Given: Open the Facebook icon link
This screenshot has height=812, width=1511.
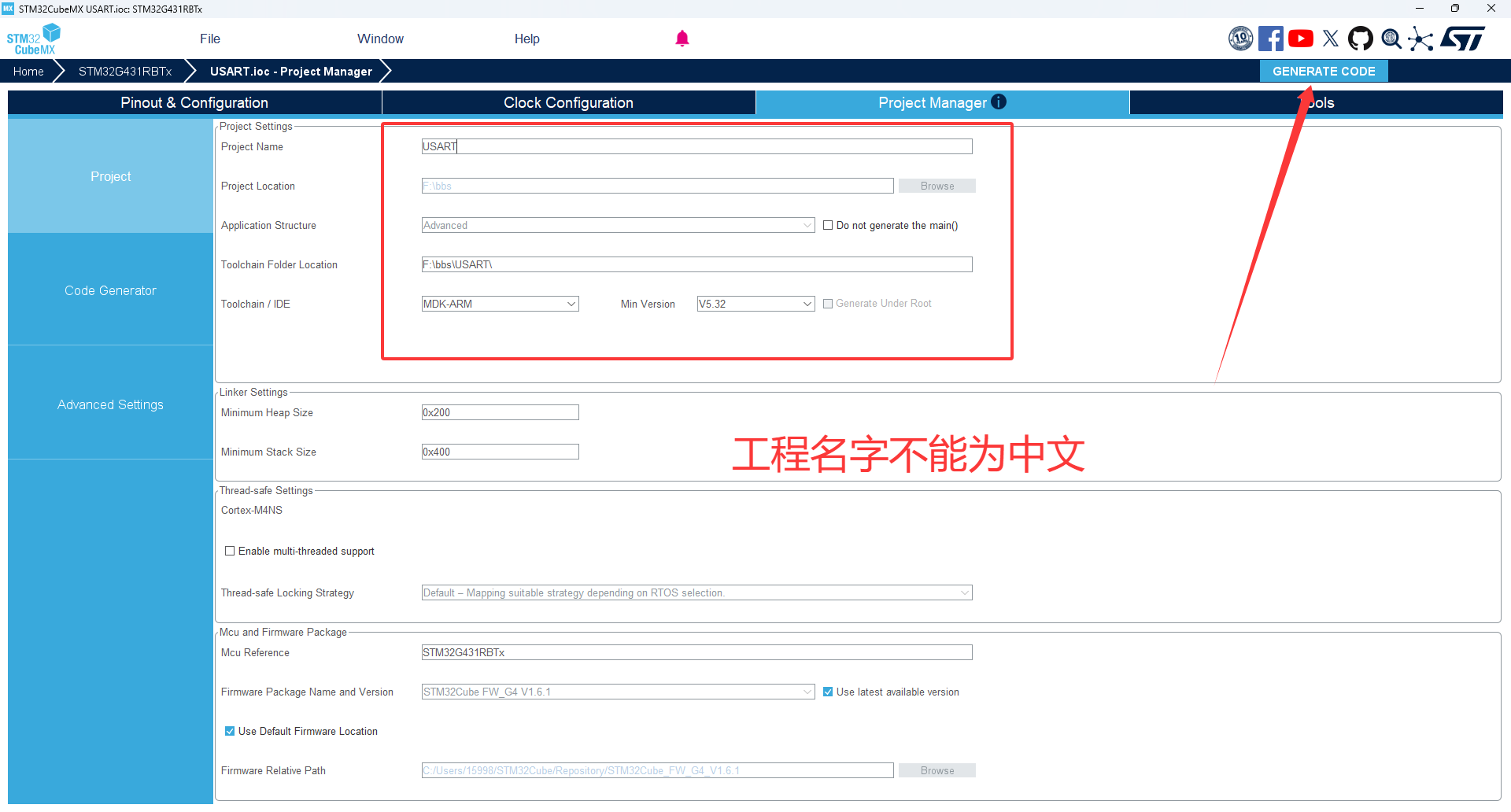Looking at the screenshot, I should (x=1270, y=39).
